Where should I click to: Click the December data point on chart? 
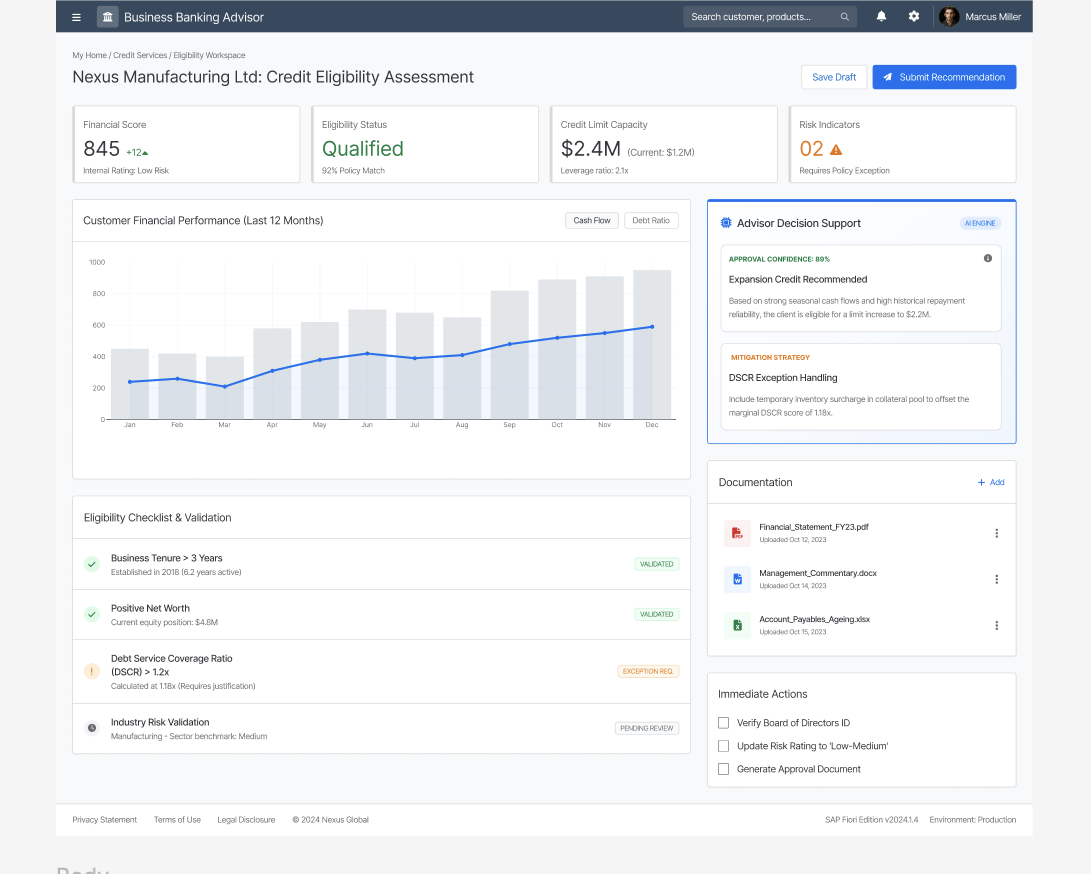click(x=652, y=326)
